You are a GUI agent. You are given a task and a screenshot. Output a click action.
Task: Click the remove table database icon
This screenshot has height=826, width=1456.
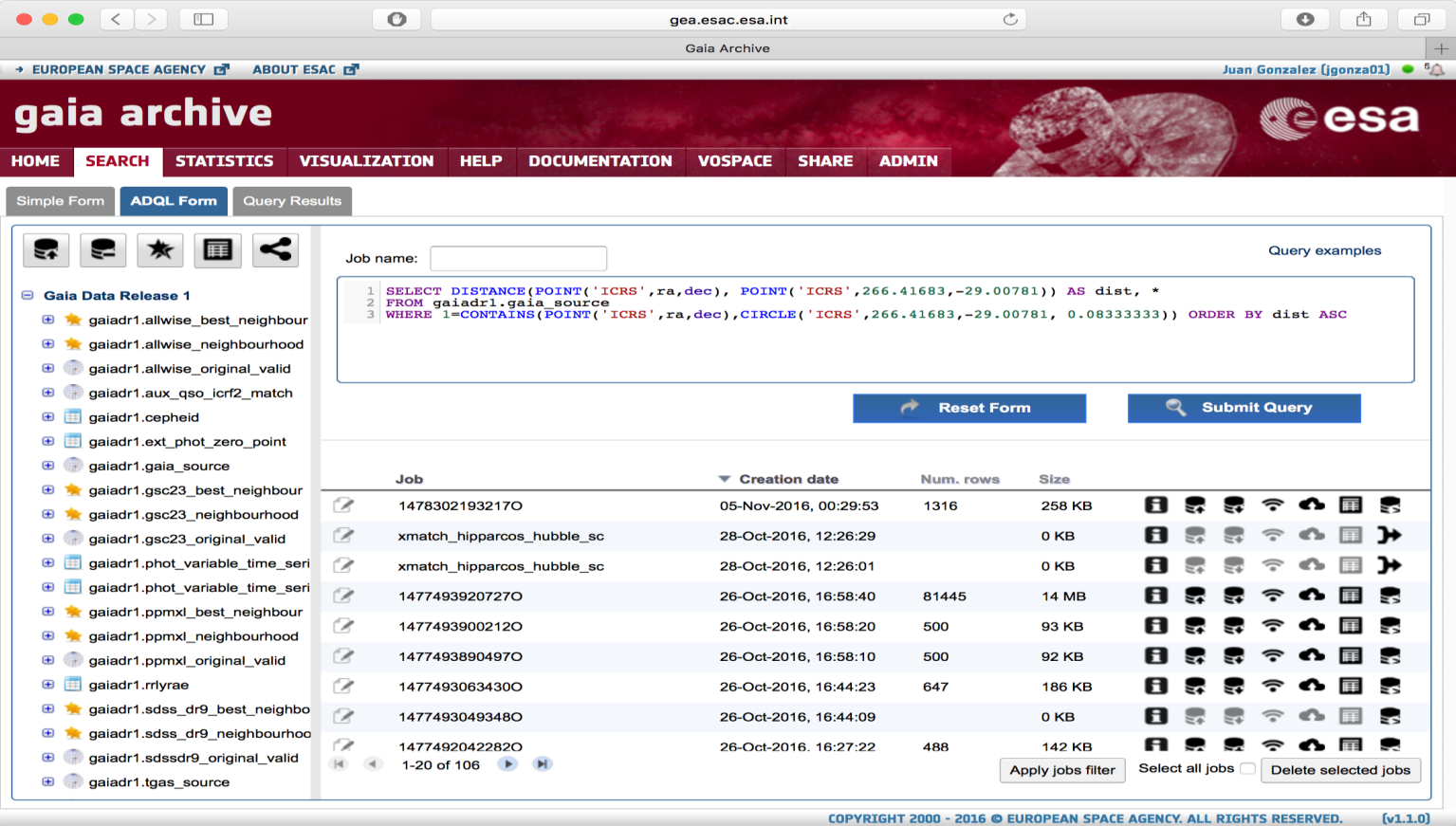click(x=103, y=250)
